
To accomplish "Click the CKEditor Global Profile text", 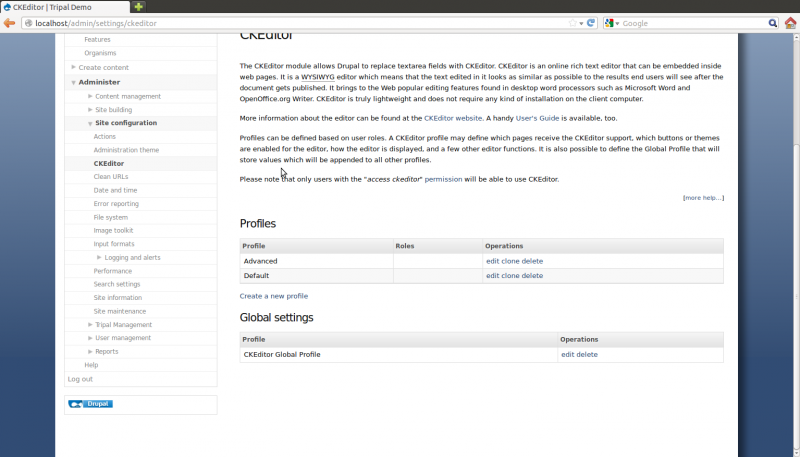I will click(x=282, y=354).
